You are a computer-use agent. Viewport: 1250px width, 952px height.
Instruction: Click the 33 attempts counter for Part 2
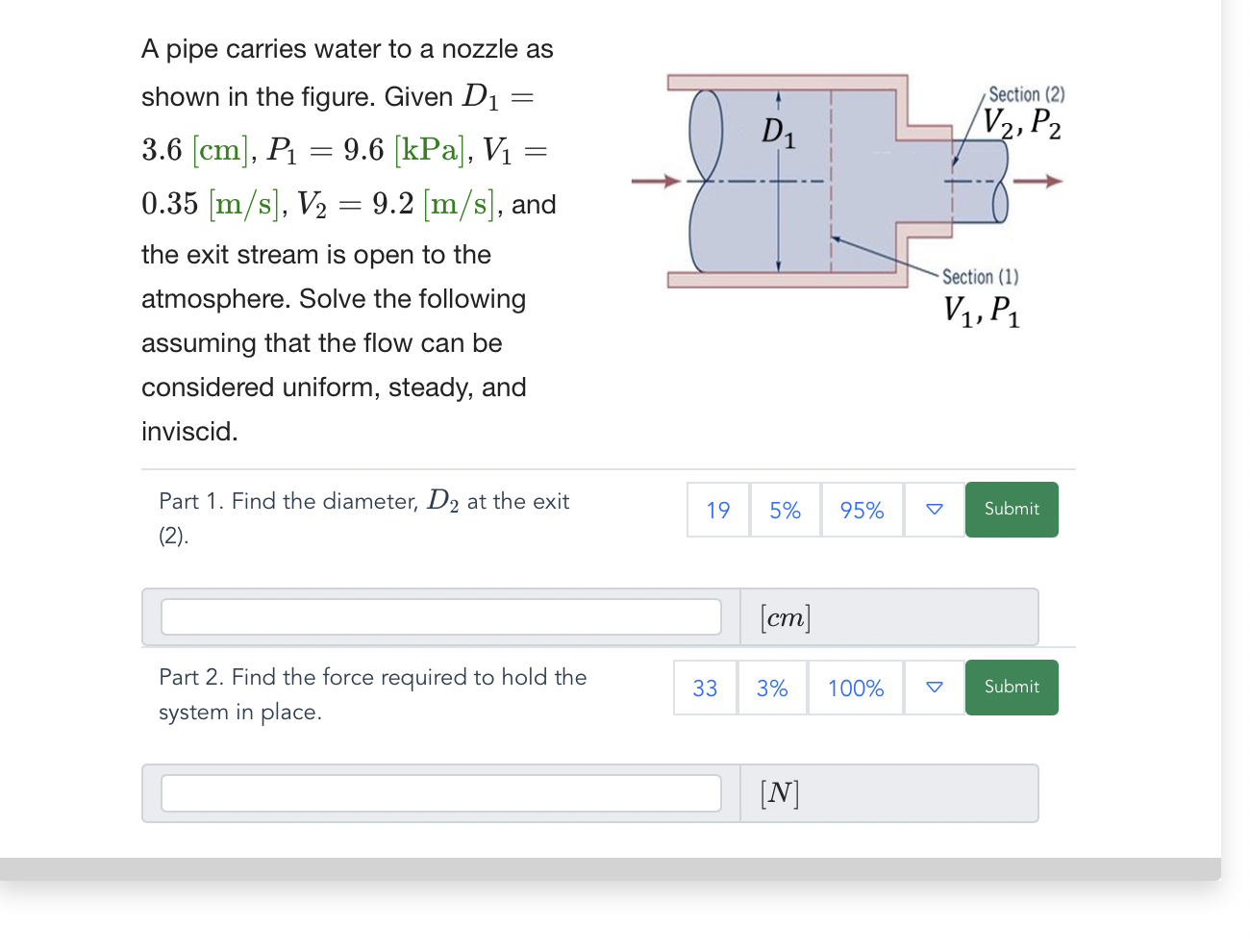coord(705,687)
